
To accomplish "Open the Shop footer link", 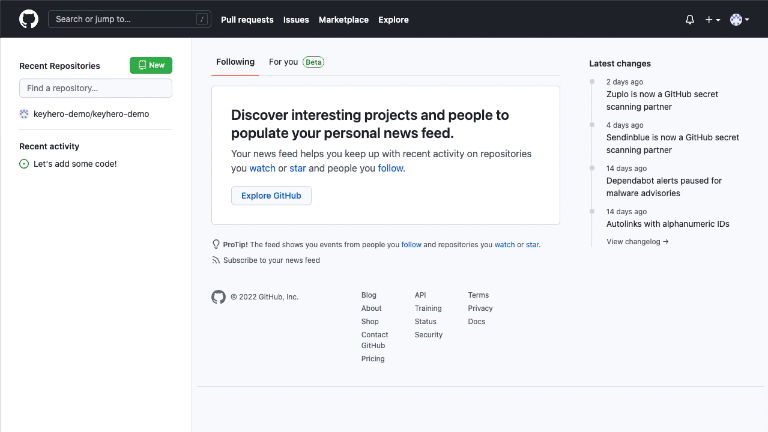I will (370, 321).
